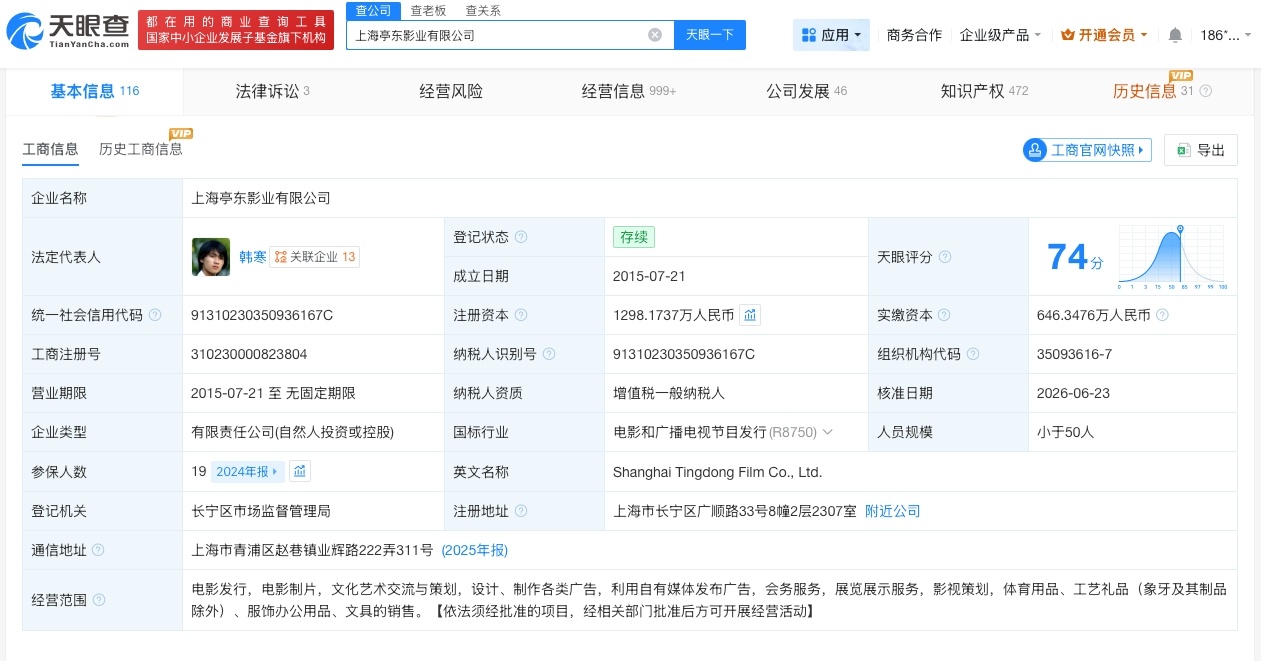Viewport: 1261px width, 661px height.
Task: Open the 商务合作 link
Action: tap(914, 35)
